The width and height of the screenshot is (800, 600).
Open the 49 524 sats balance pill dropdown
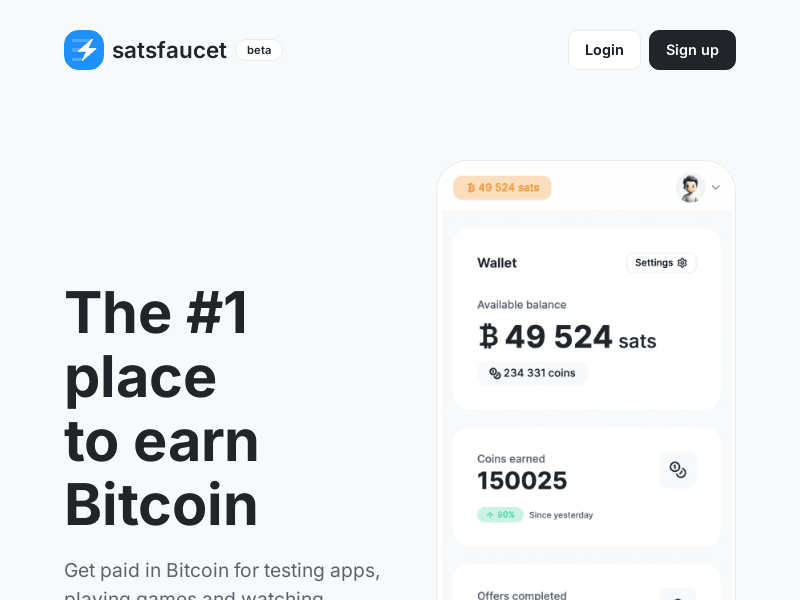pyautogui.click(x=502, y=188)
